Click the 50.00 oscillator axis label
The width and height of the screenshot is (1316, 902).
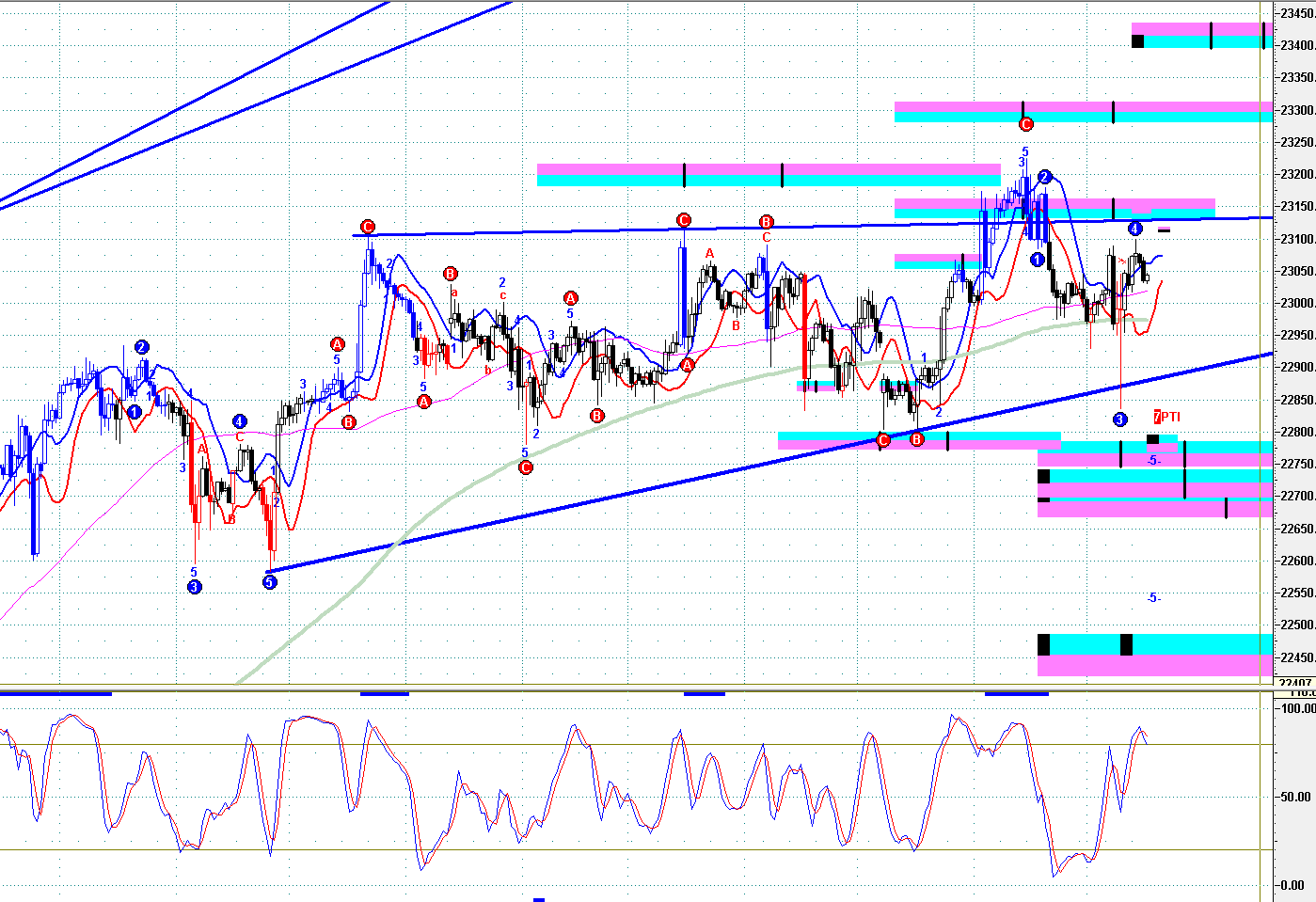[x=1295, y=797]
